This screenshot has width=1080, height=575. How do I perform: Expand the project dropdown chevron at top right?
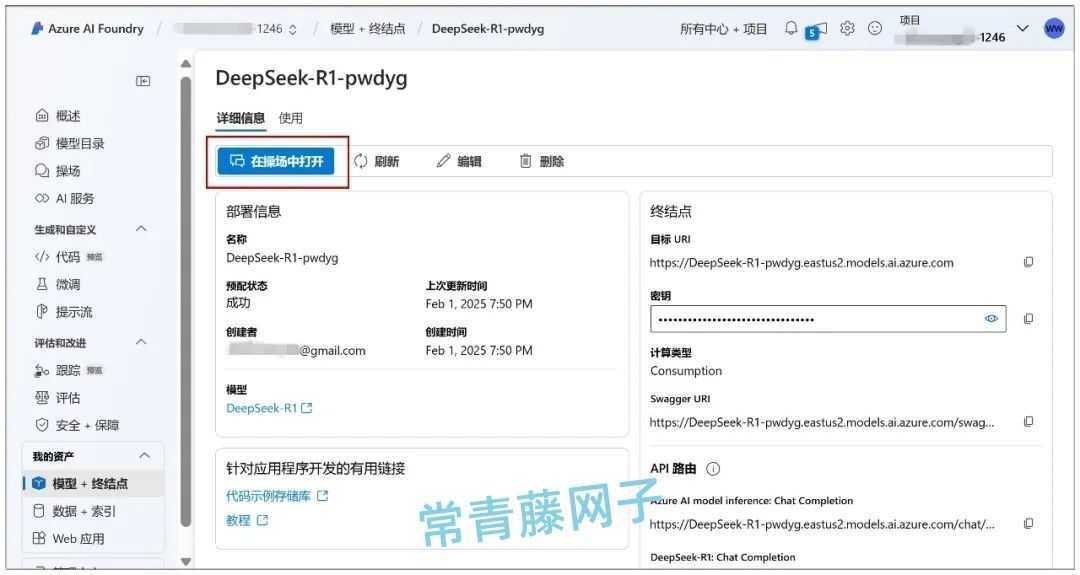(1023, 29)
